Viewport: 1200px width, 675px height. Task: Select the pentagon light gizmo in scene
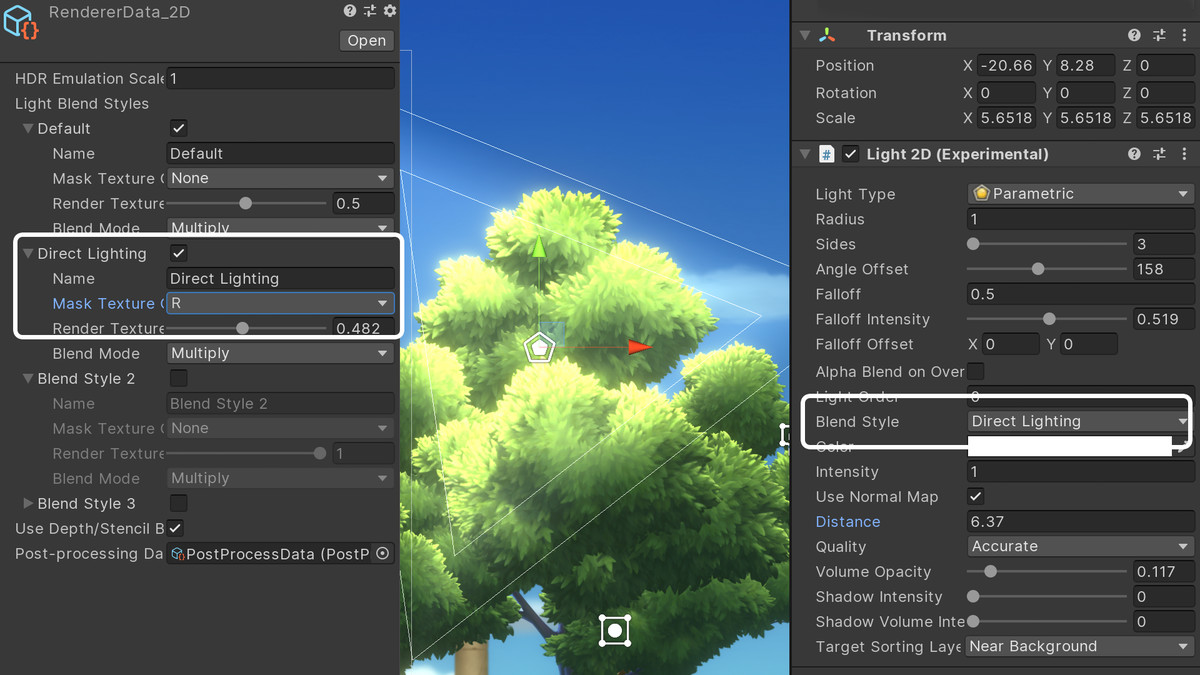(540, 348)
